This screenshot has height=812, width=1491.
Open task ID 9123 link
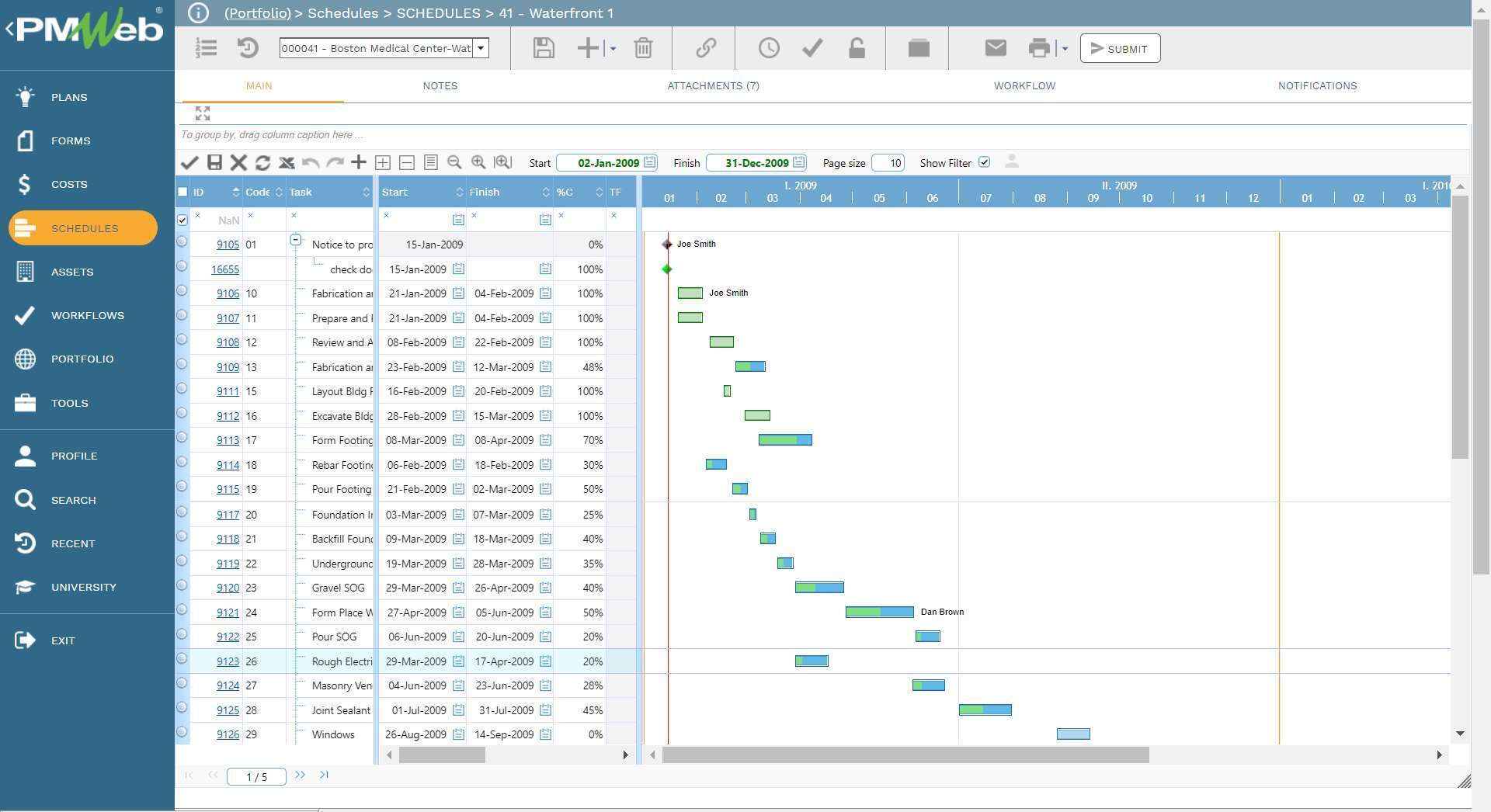pos(228,661)
